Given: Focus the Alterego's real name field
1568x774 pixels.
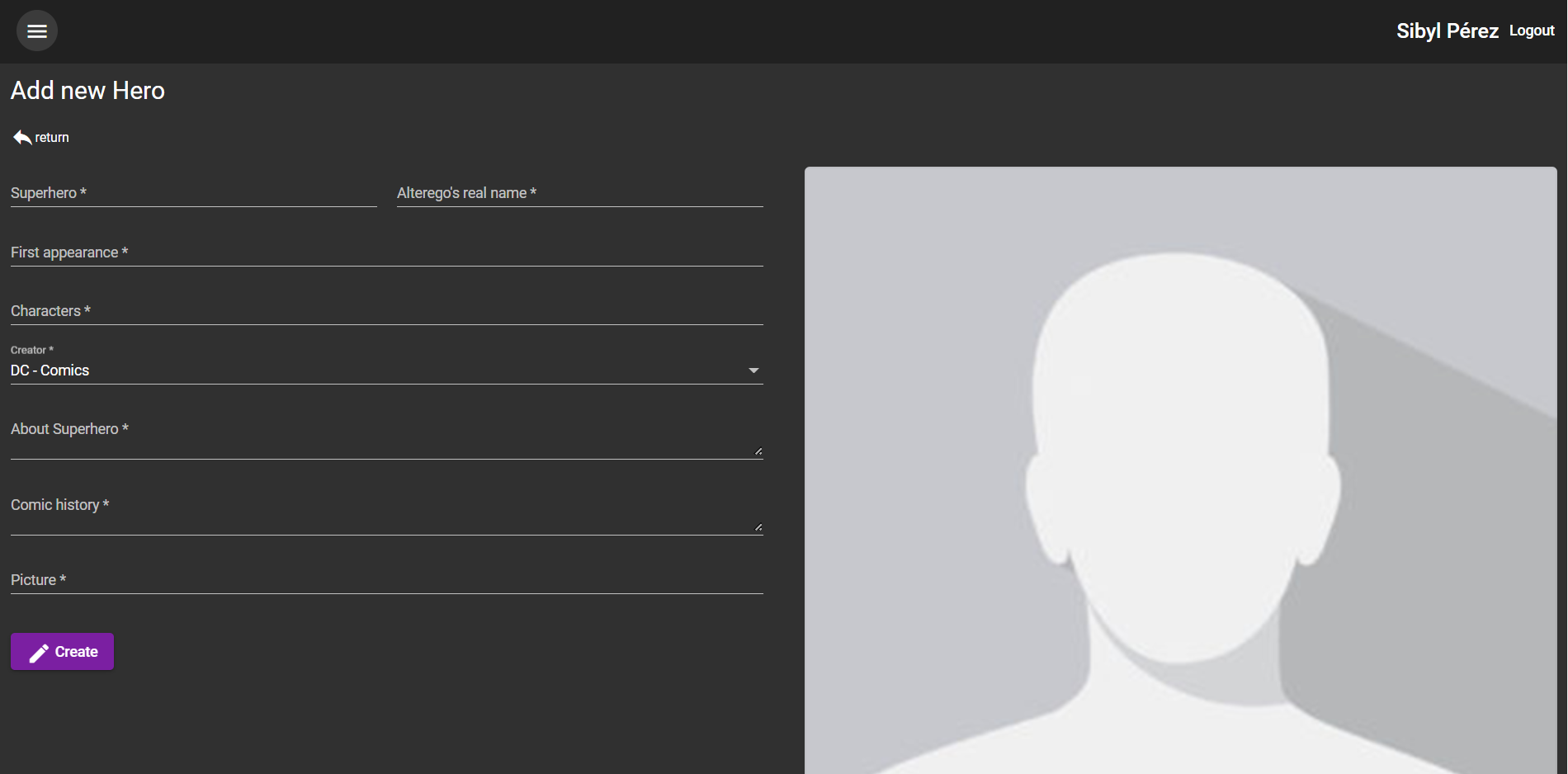Looking at the screenshot, I should 580,192.
